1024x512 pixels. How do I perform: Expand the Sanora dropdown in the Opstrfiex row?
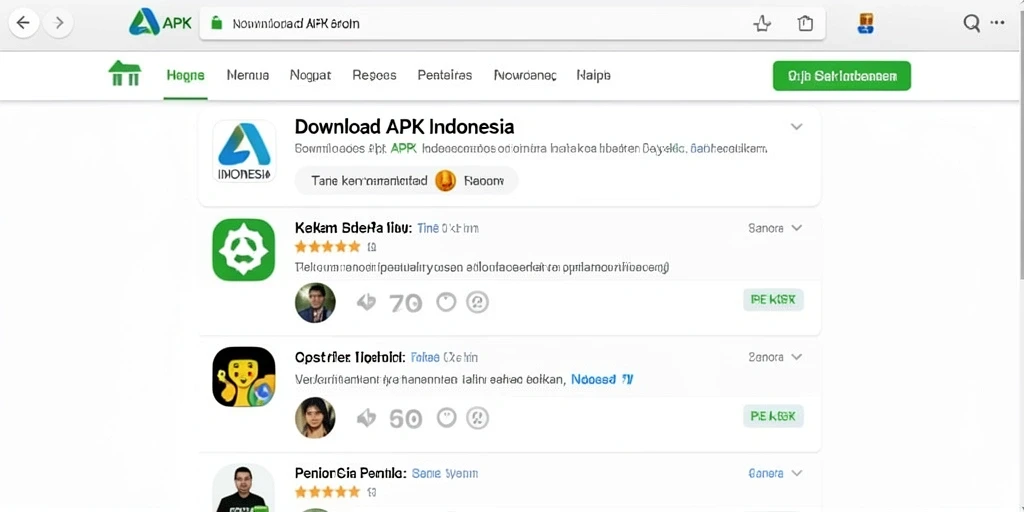(775, 357)
